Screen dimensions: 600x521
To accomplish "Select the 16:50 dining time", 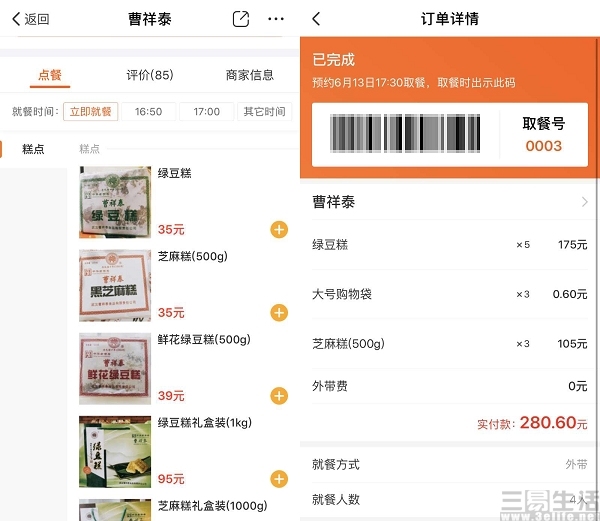I will pyautogui.click(x=148, y=112).
